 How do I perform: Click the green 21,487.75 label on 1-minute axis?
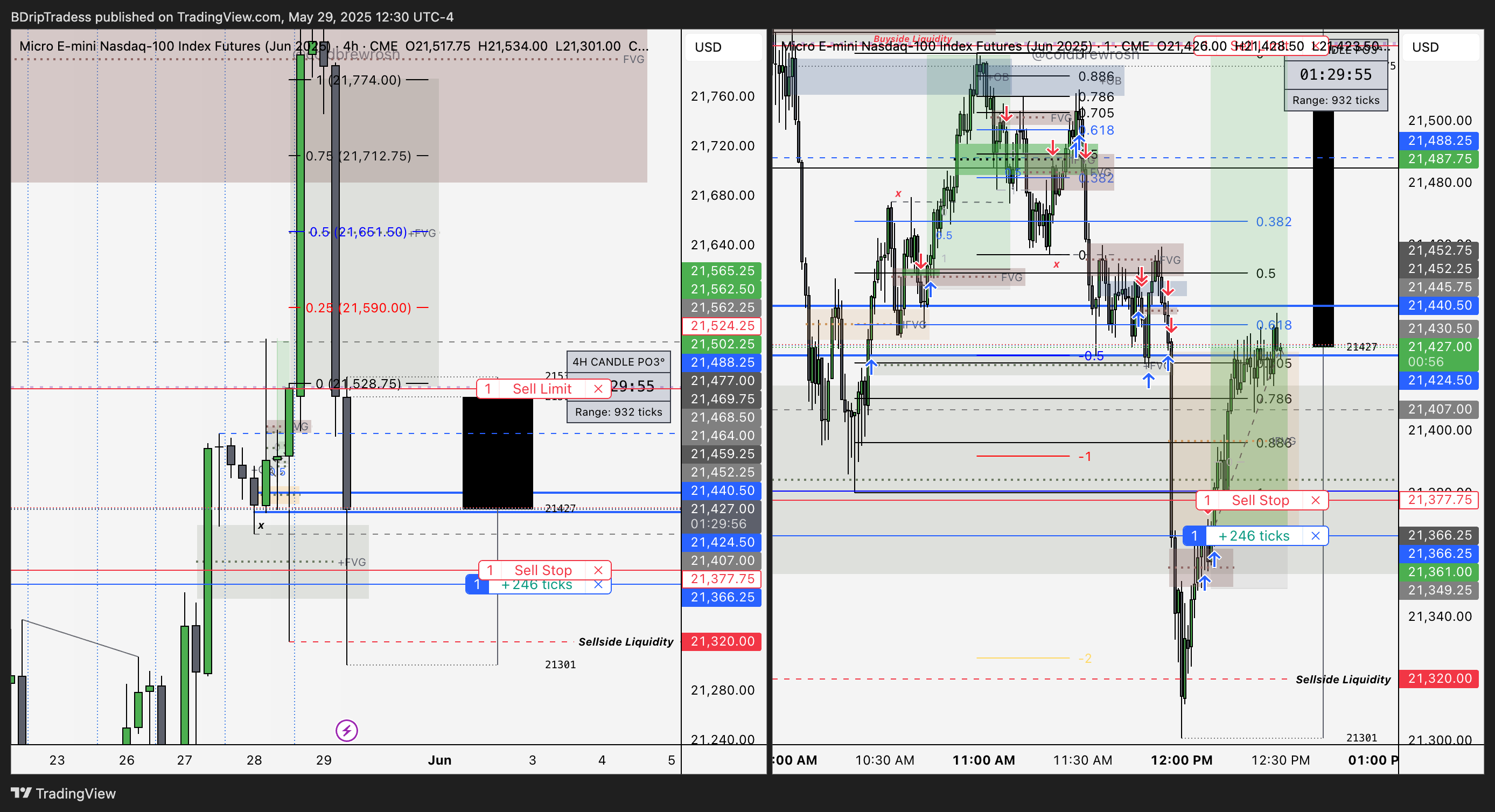(x=1440, y=159)
